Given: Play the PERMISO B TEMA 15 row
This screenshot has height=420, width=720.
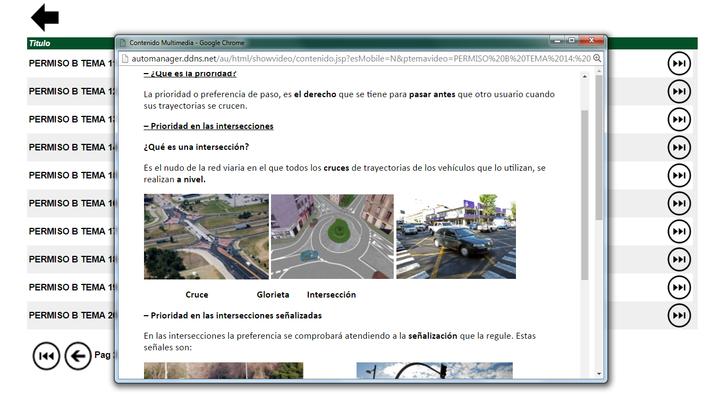Looking at the screenshot, I should point(679,175).
